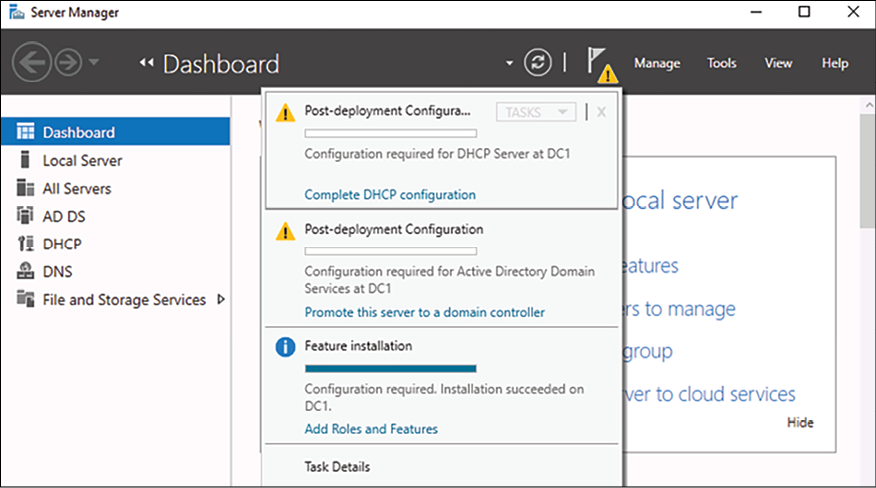Expand File and Storage Services arrow
Screen dimensions: 876x488
[221, 299]
